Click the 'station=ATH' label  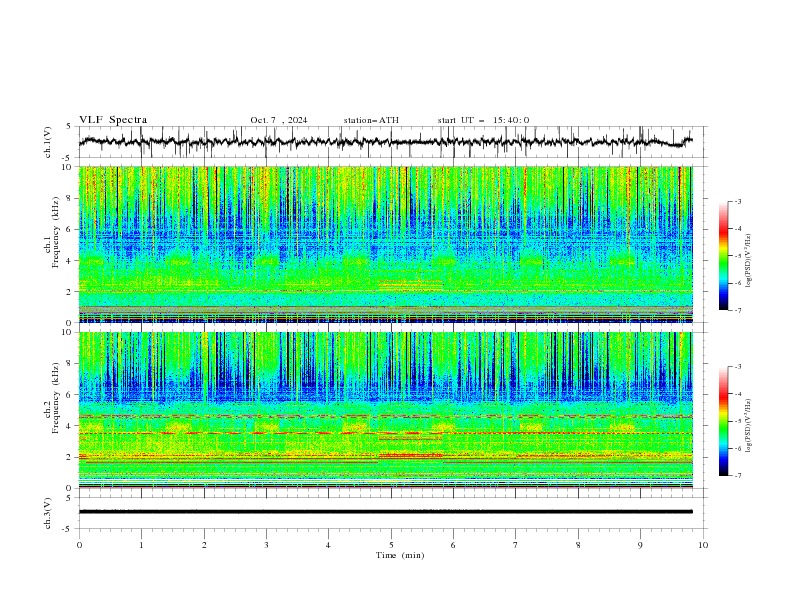[x=371, y=120]
